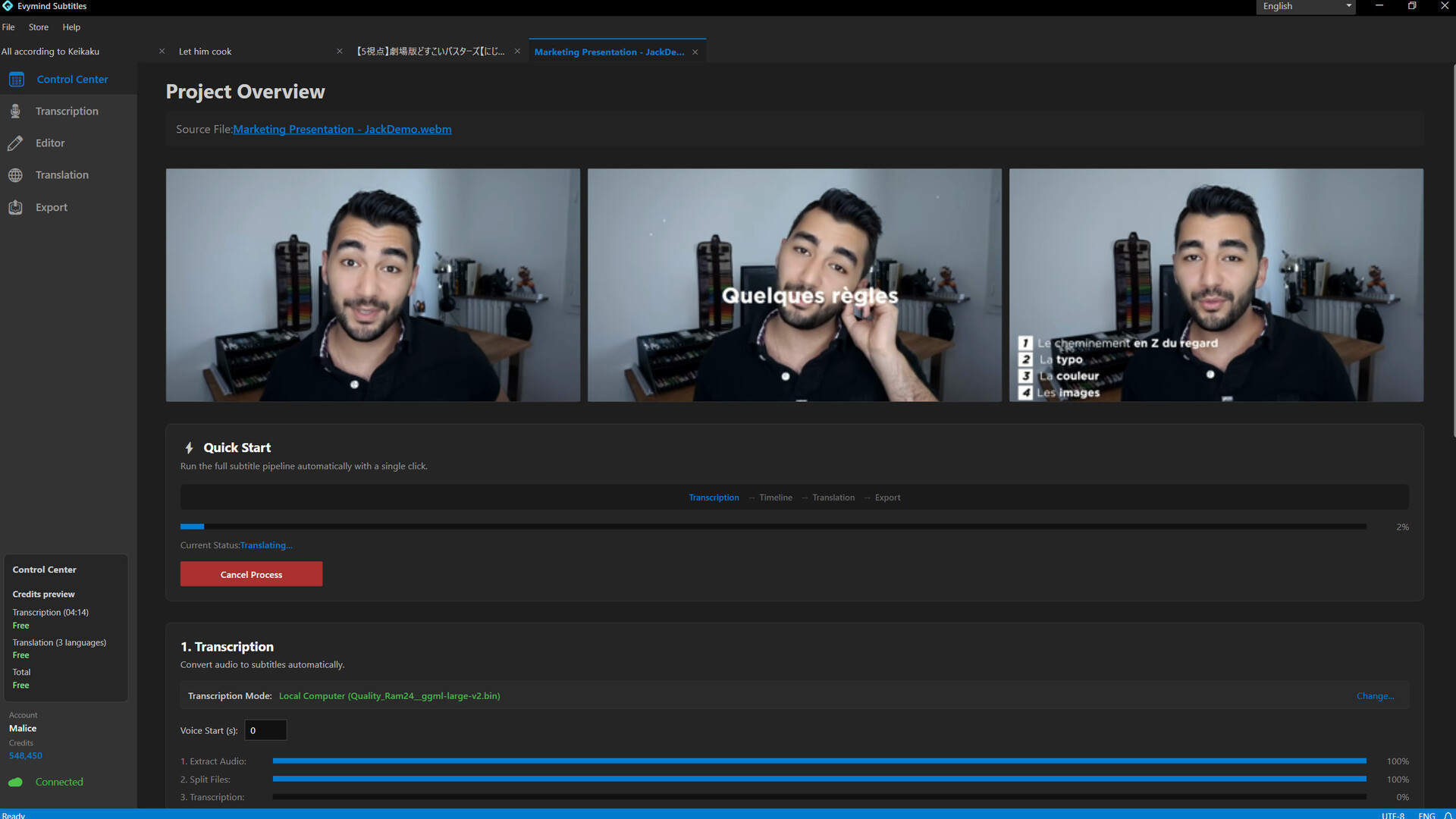
Task: Open the File menu
Action: [x=8, y=27]
